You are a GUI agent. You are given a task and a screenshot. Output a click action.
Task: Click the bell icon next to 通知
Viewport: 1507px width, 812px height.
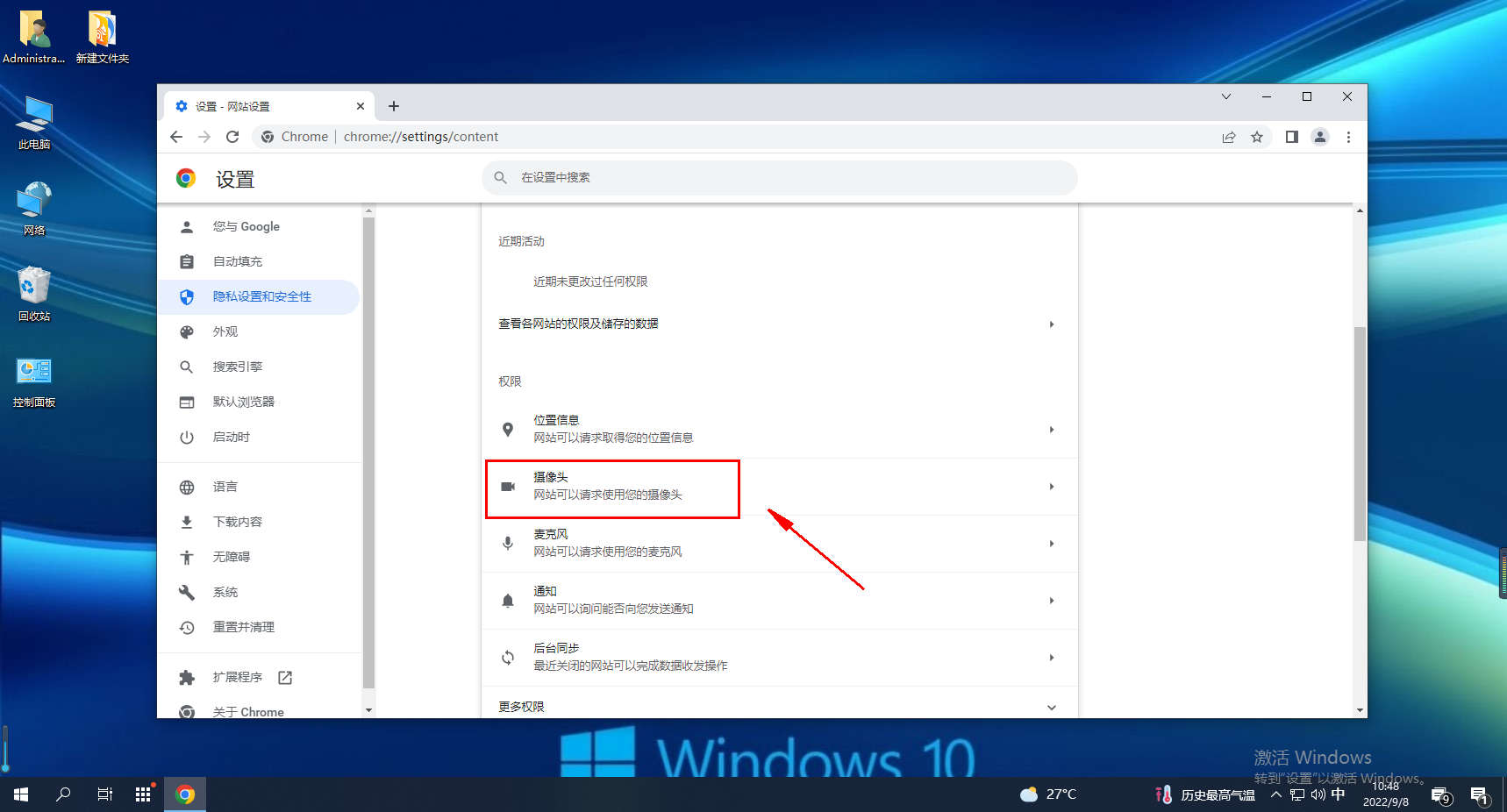(508, 601)
